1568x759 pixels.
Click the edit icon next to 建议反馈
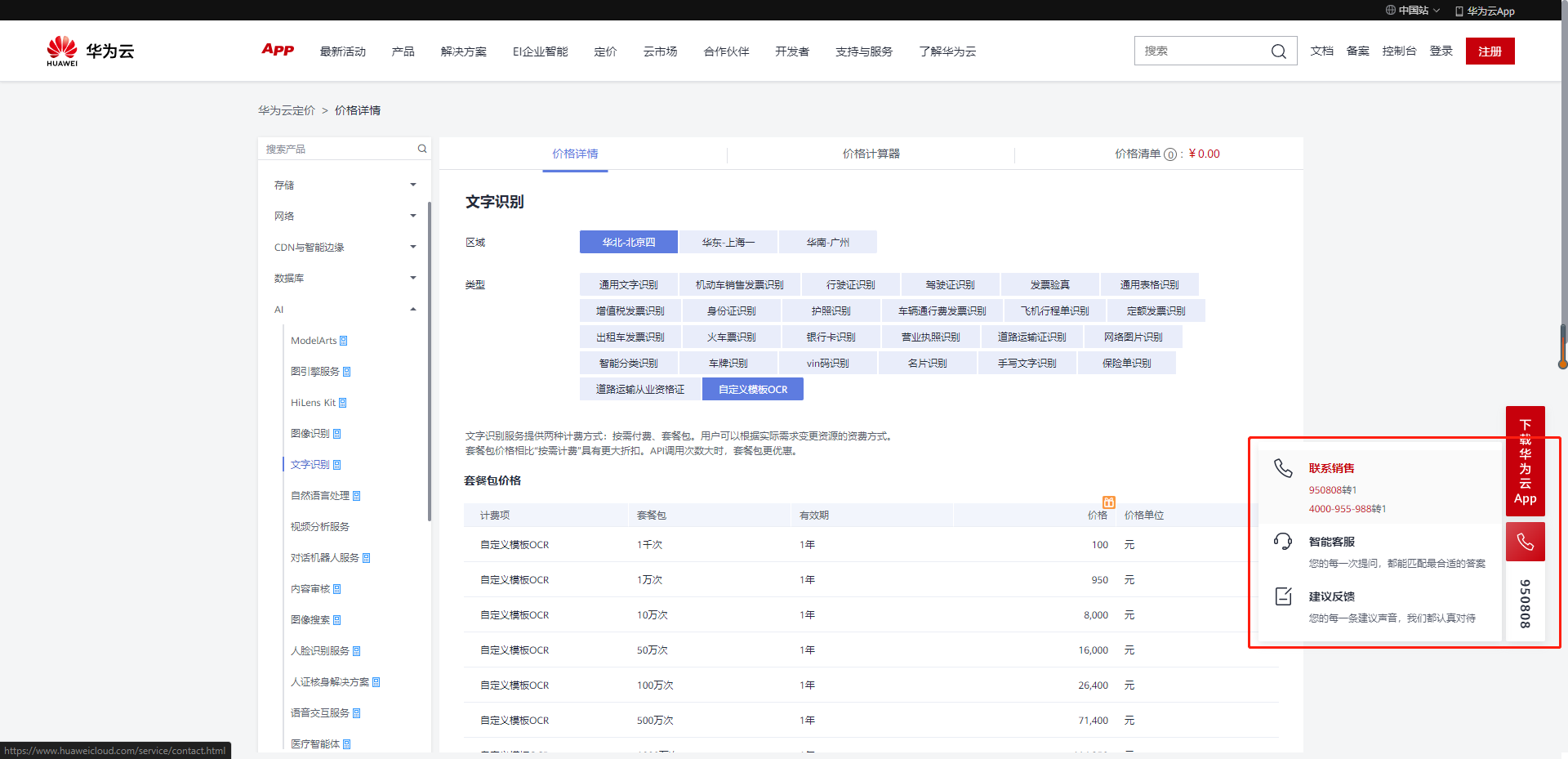click(x=1284, y=596)
